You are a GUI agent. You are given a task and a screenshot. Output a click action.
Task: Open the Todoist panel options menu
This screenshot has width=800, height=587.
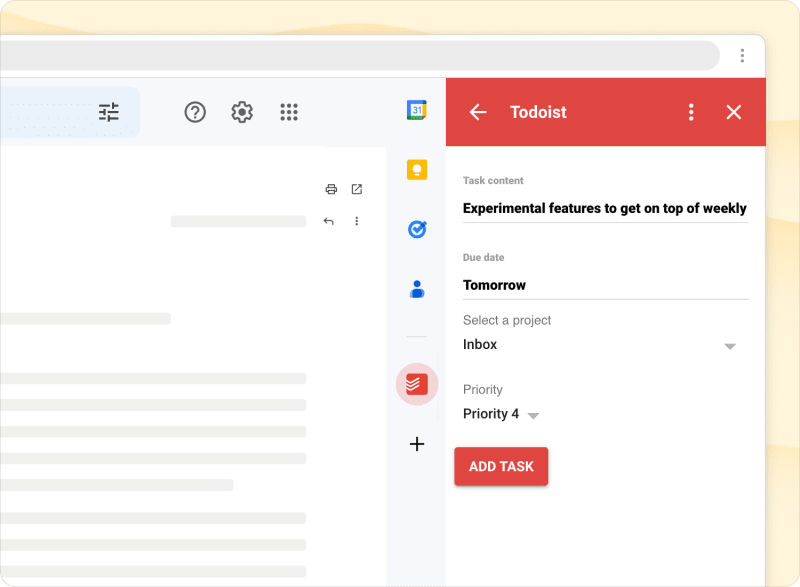click(x=690, y=112)
